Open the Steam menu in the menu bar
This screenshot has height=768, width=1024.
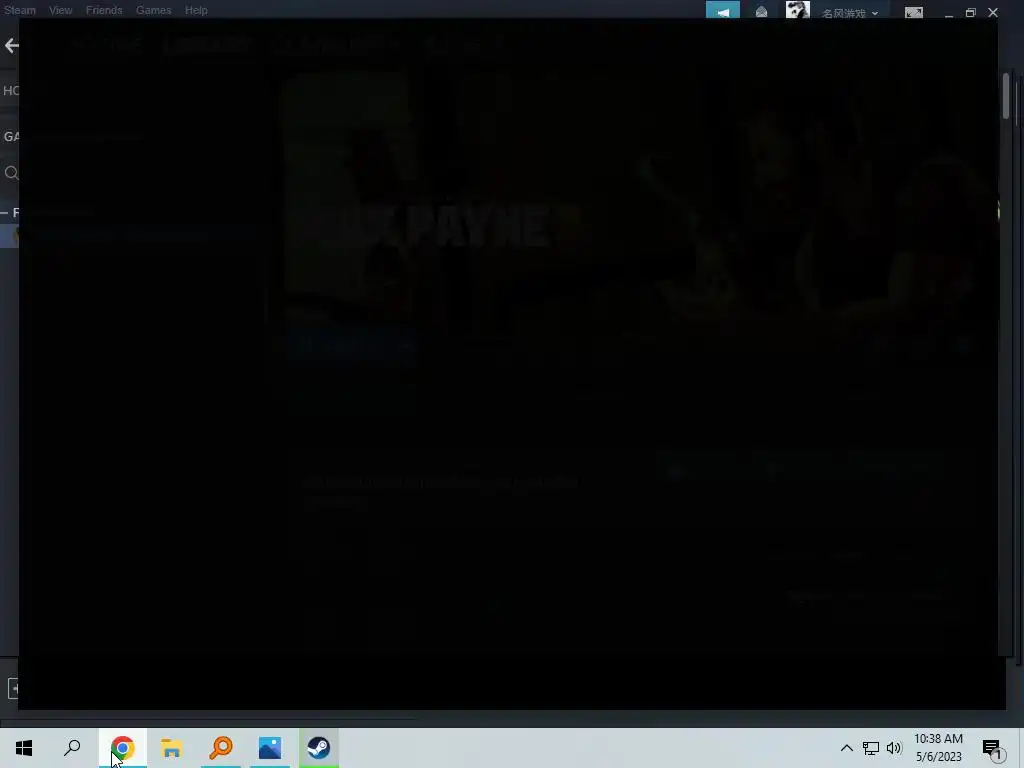point(20,10)
